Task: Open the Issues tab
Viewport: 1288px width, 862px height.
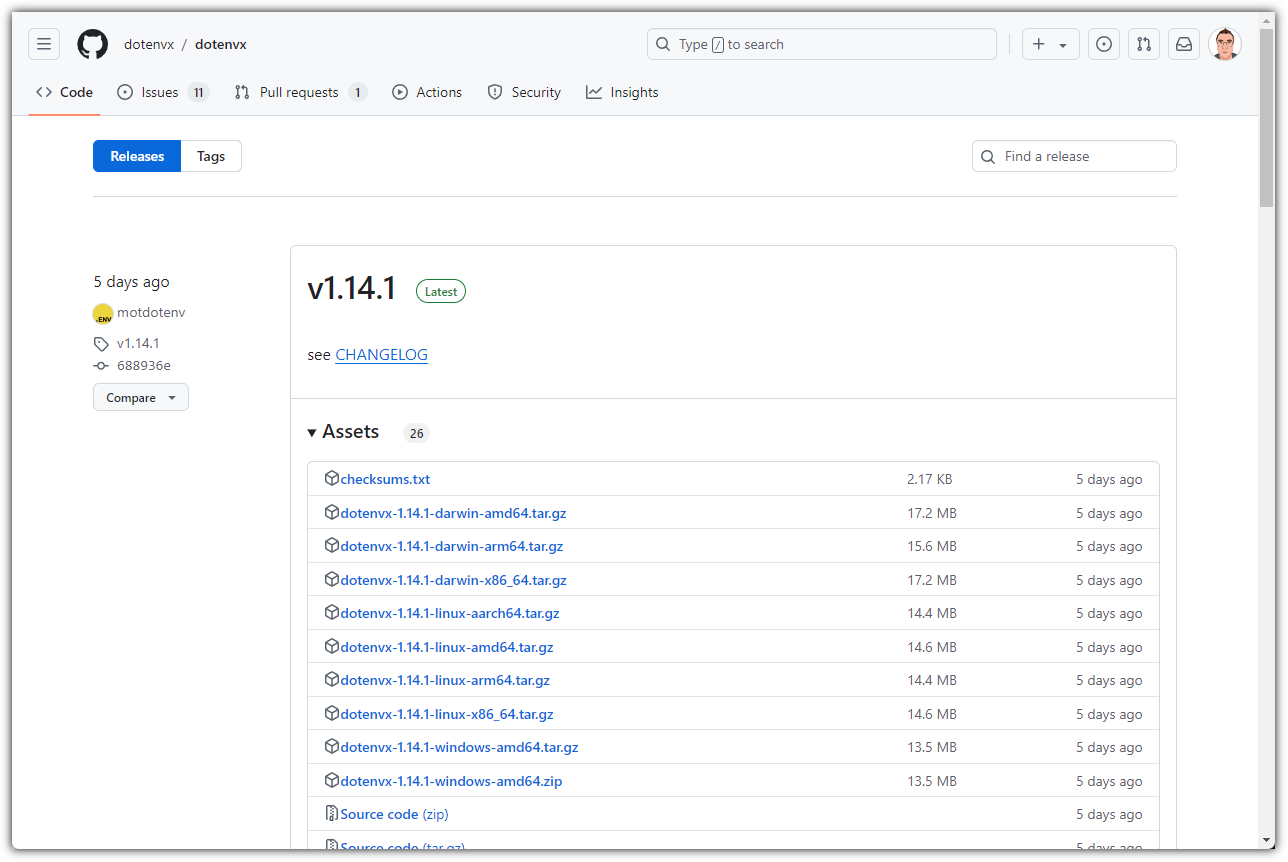Action: coord(161,92)
